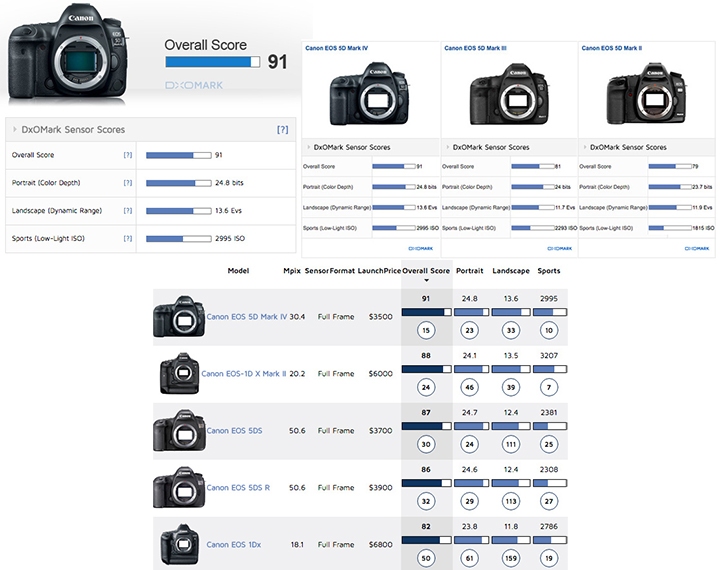
Task: Click the EOS 5DS R row thumbnail
Action: click(179, 487)
